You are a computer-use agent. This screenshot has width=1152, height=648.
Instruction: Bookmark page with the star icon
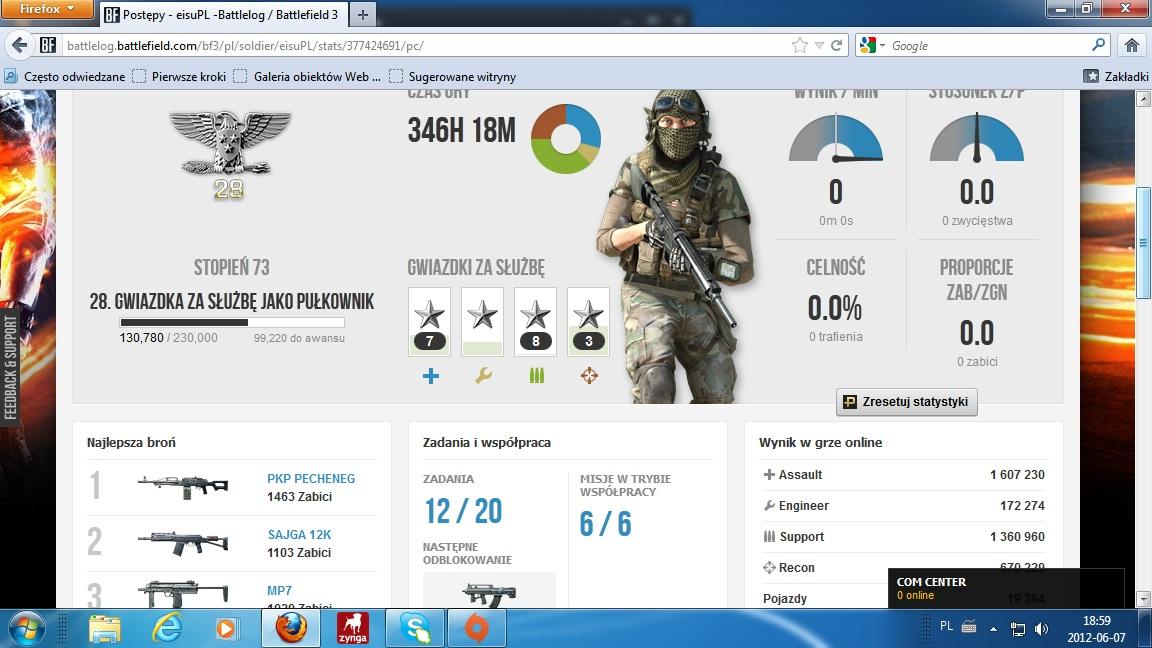click(x=799, y=46)
